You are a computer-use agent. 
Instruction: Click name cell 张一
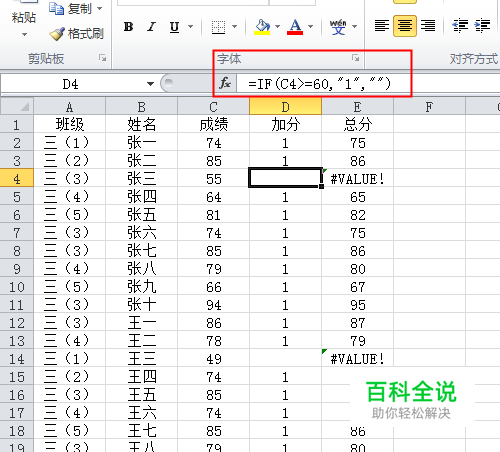point(141,142)
